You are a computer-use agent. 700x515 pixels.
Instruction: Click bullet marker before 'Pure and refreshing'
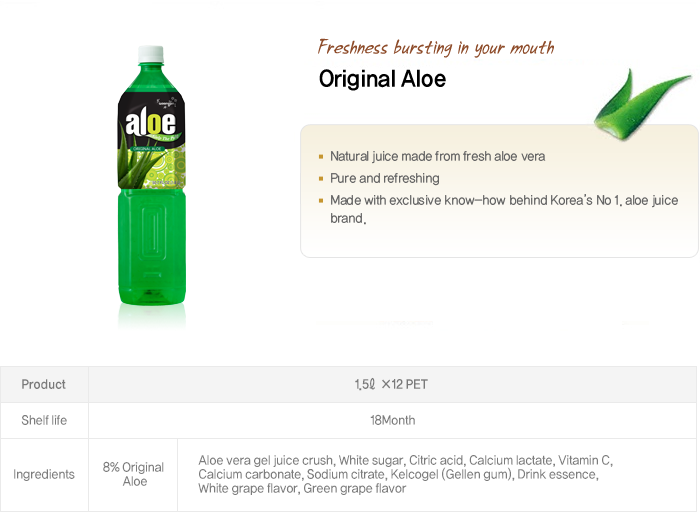[321, 179]
